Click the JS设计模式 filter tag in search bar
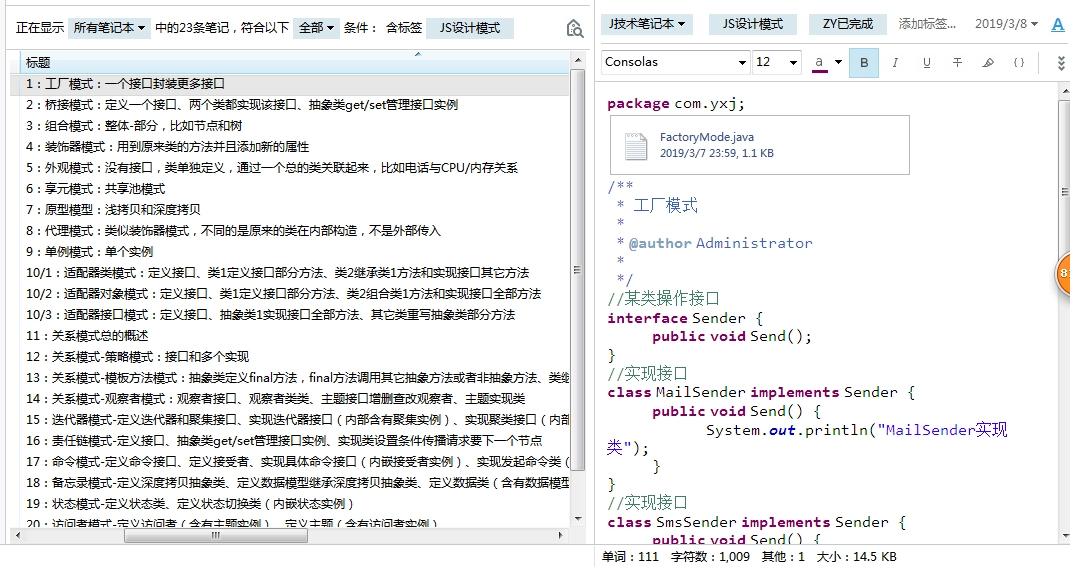This screenshot has height=567, width=1070. (x=469, y=28)
